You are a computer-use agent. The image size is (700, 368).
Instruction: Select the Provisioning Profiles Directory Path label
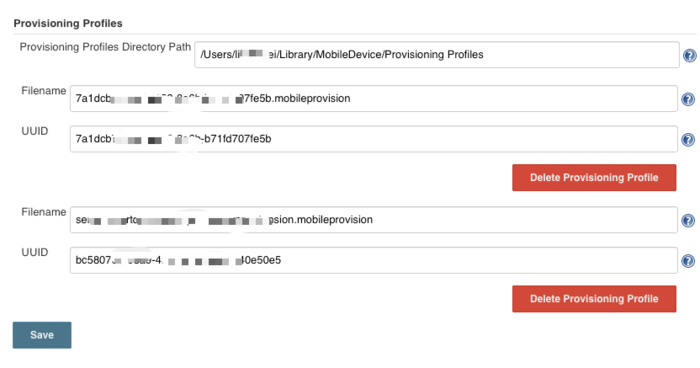tap(105, 47)
